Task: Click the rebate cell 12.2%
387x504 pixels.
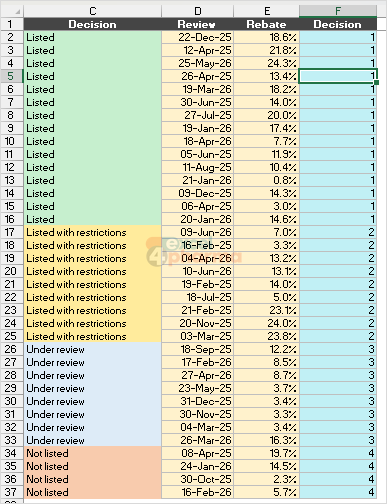Action: click(266, 349)
